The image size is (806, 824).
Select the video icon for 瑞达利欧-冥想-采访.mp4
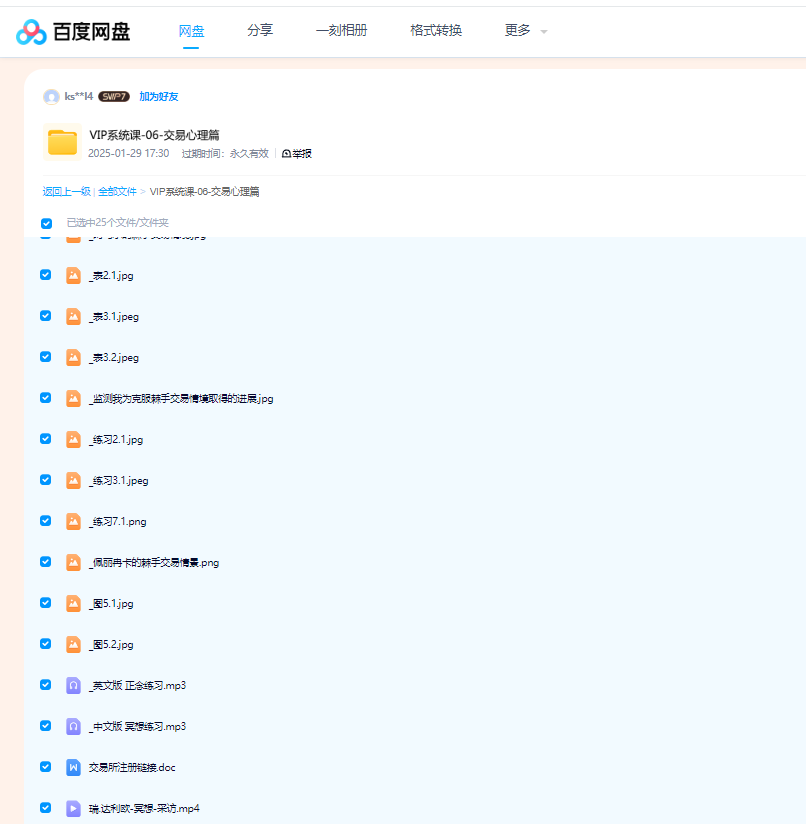73,808
